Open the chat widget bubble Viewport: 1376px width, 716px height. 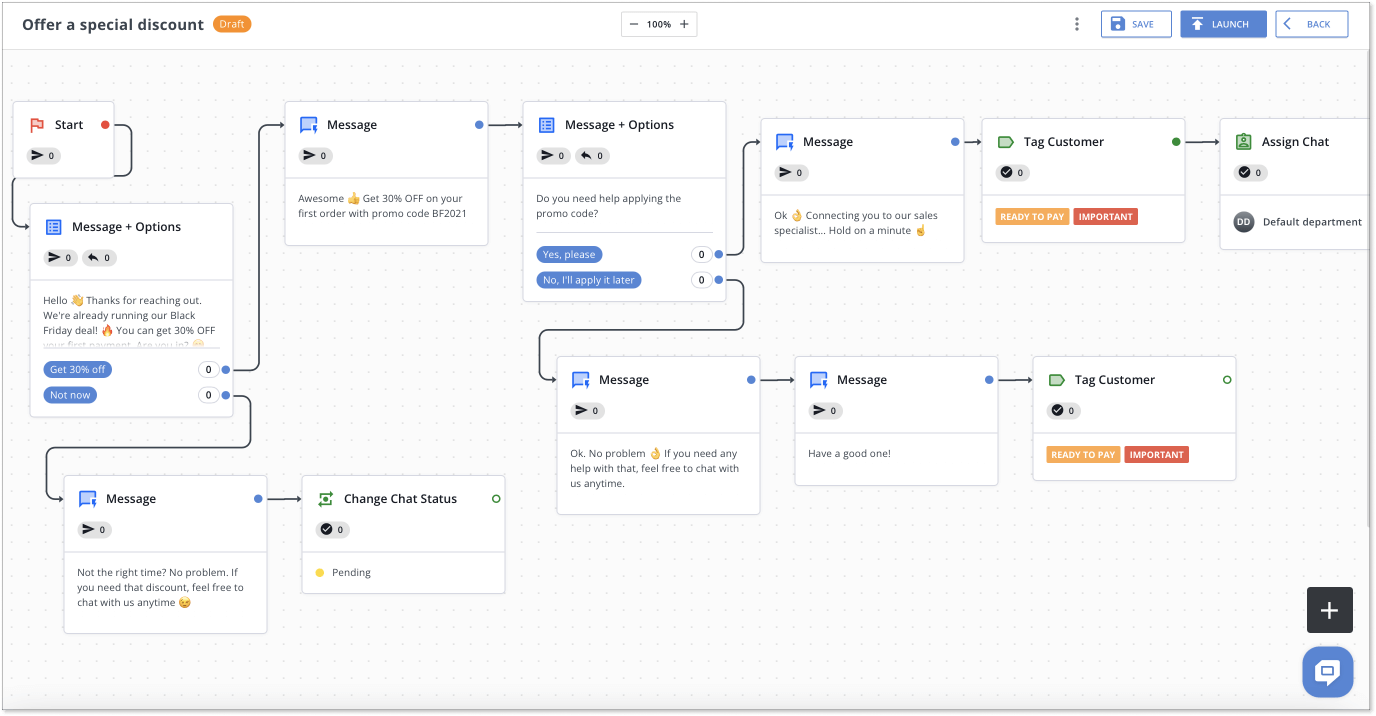pyautogui.click(x=1328, y=672)
